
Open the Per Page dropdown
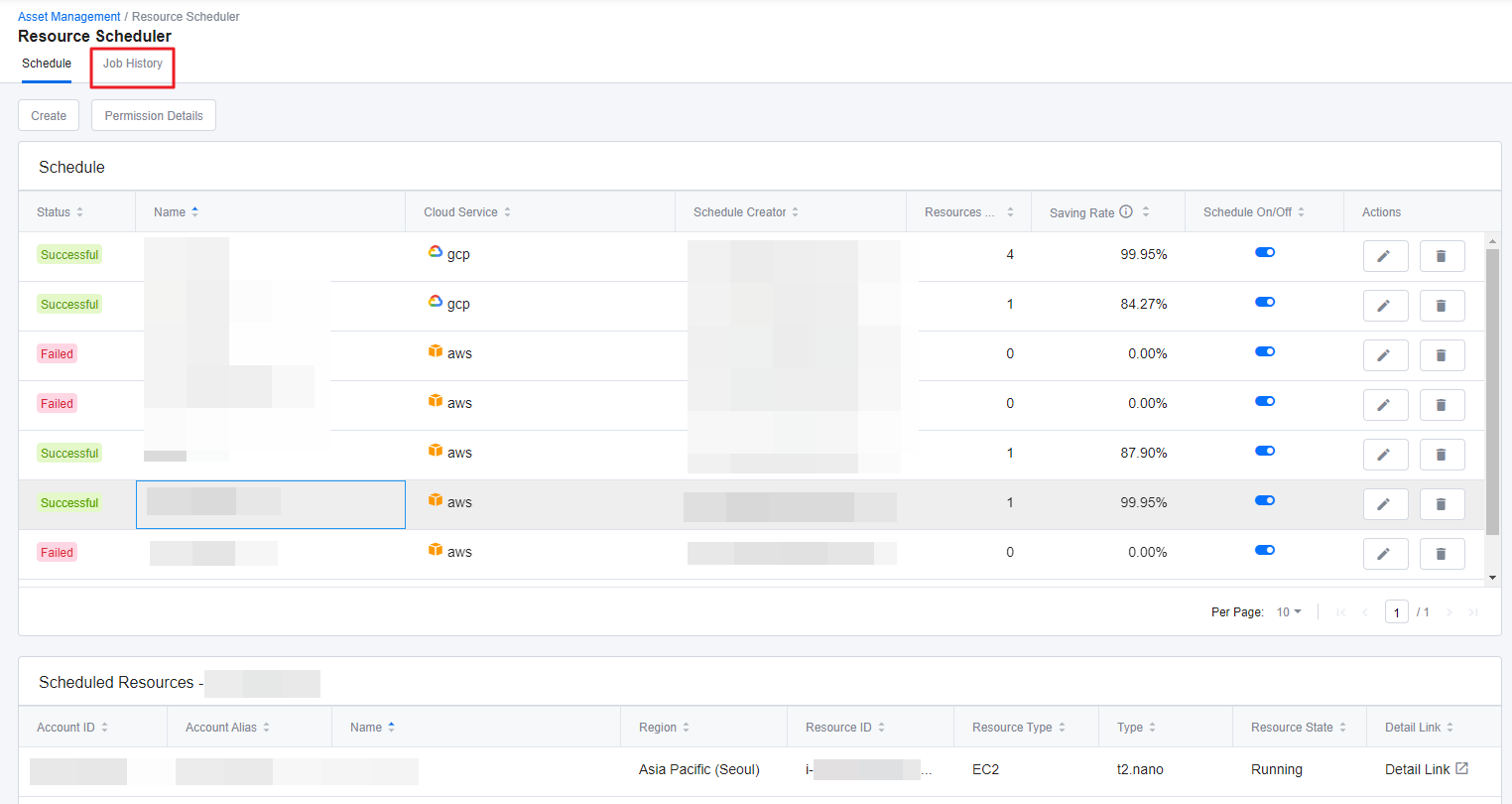pyautogui.click(x=1289, y=612)
